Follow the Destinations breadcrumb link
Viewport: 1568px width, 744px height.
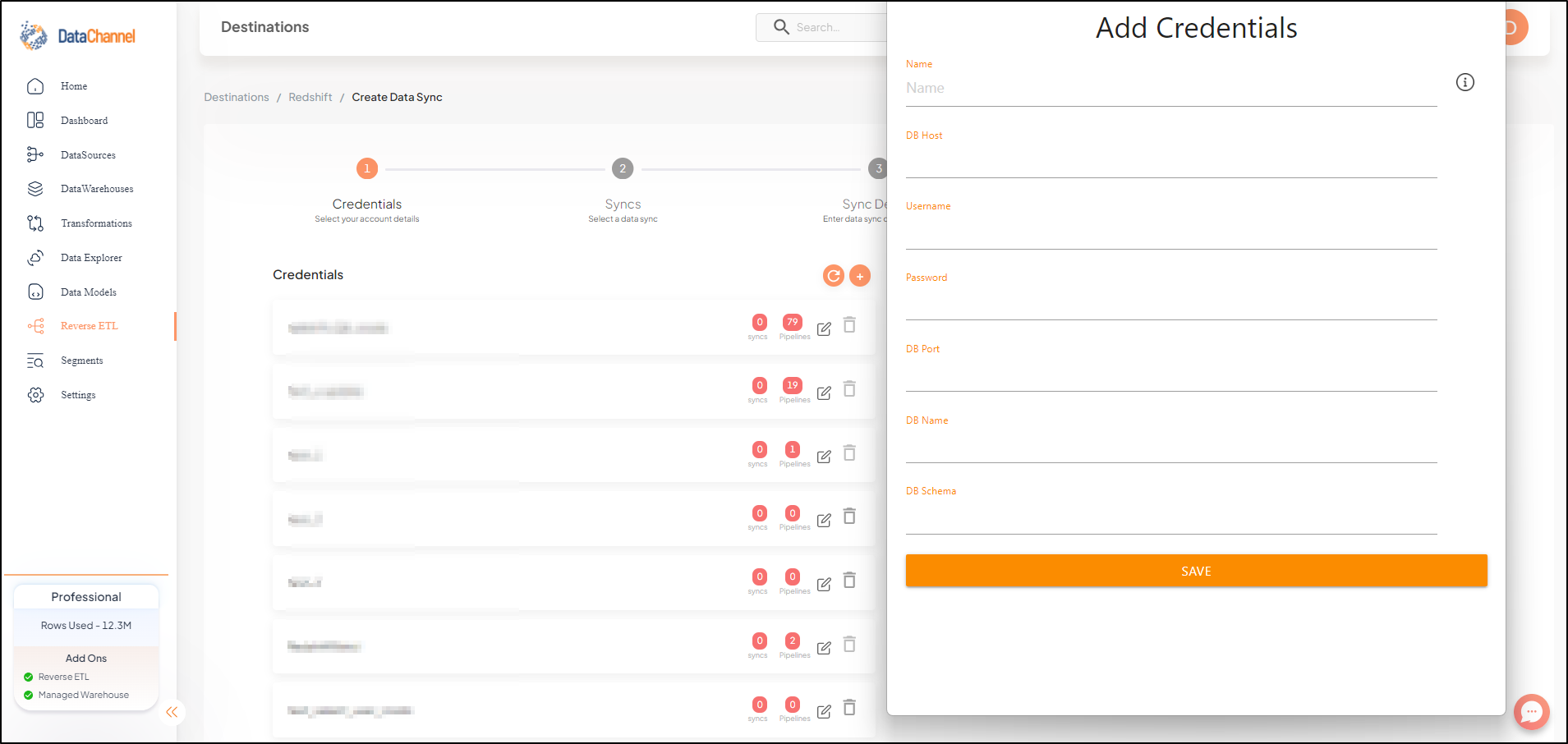click(237, 97)
